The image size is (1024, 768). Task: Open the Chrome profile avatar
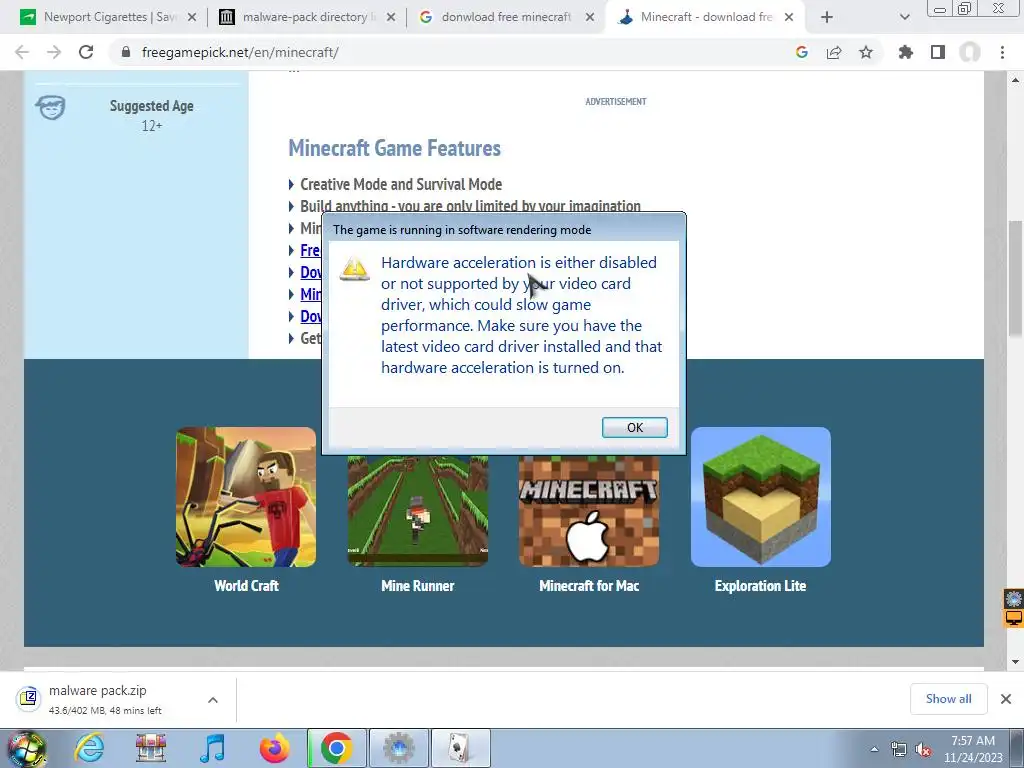point(970,52)
